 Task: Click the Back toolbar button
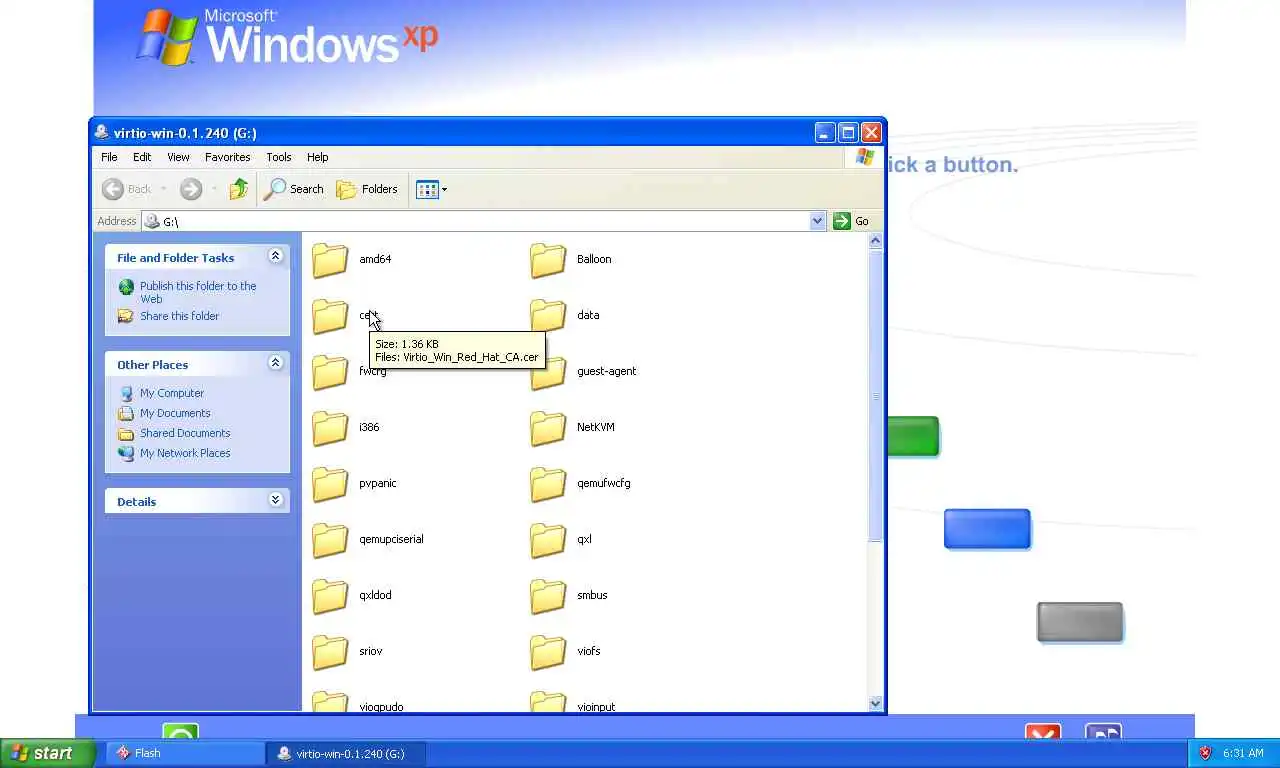tap(127, 189)
